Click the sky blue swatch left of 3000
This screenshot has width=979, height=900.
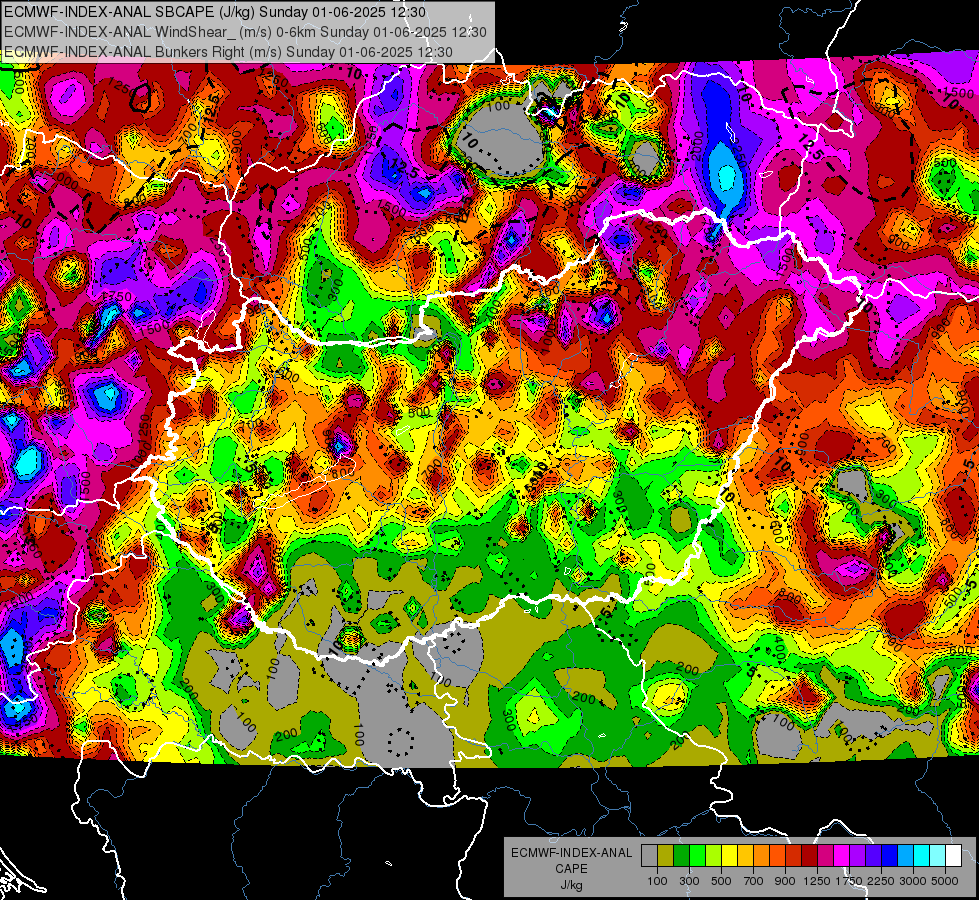tap(905, 856)
